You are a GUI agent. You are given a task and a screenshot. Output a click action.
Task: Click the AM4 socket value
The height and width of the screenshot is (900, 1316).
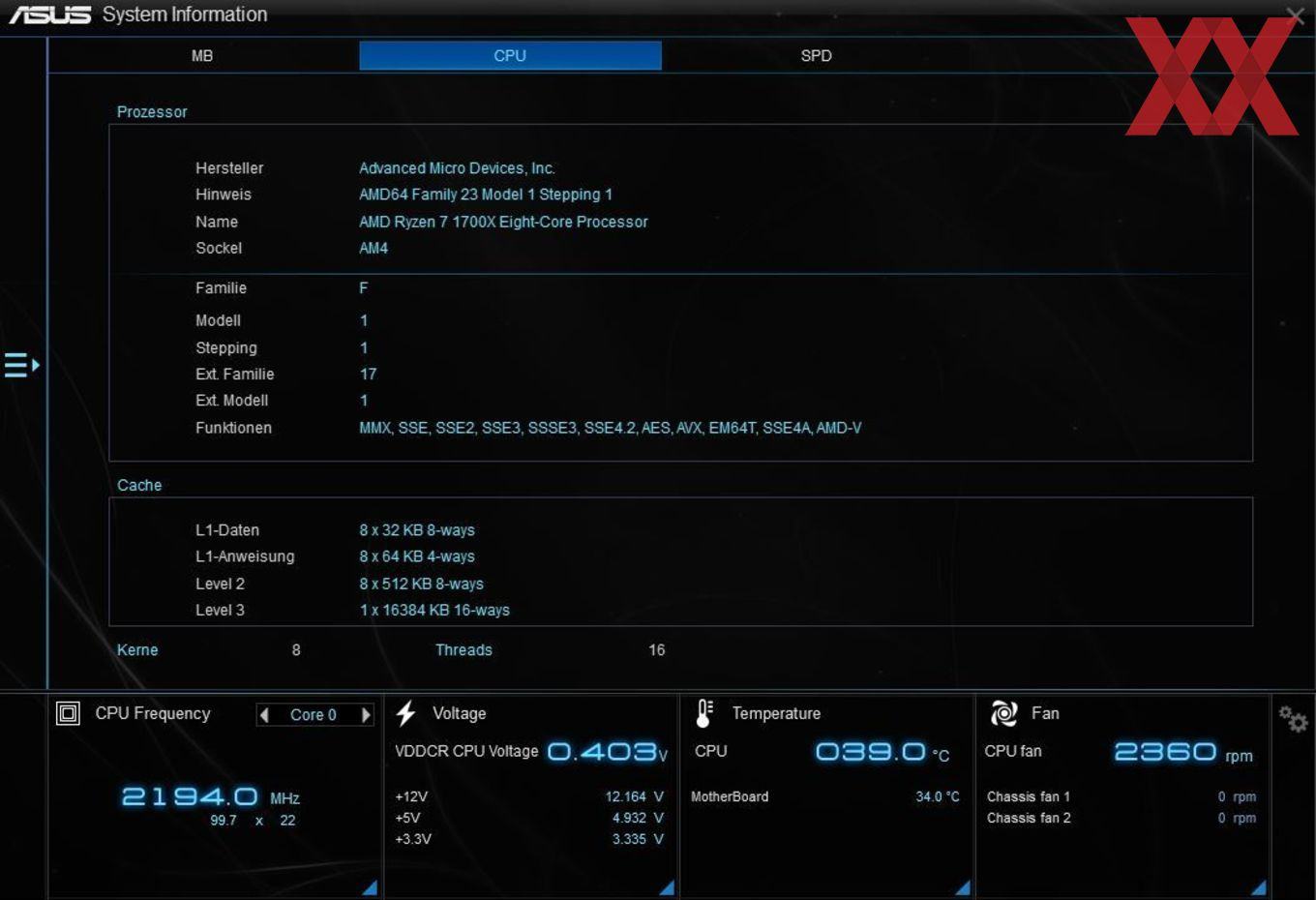pos(374,249)
